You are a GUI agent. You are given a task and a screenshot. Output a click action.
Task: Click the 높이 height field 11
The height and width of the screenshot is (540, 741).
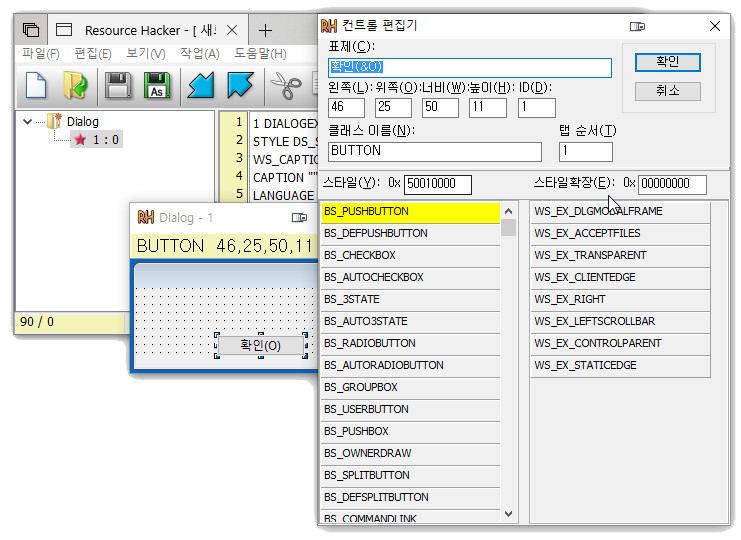click(488, 107)
